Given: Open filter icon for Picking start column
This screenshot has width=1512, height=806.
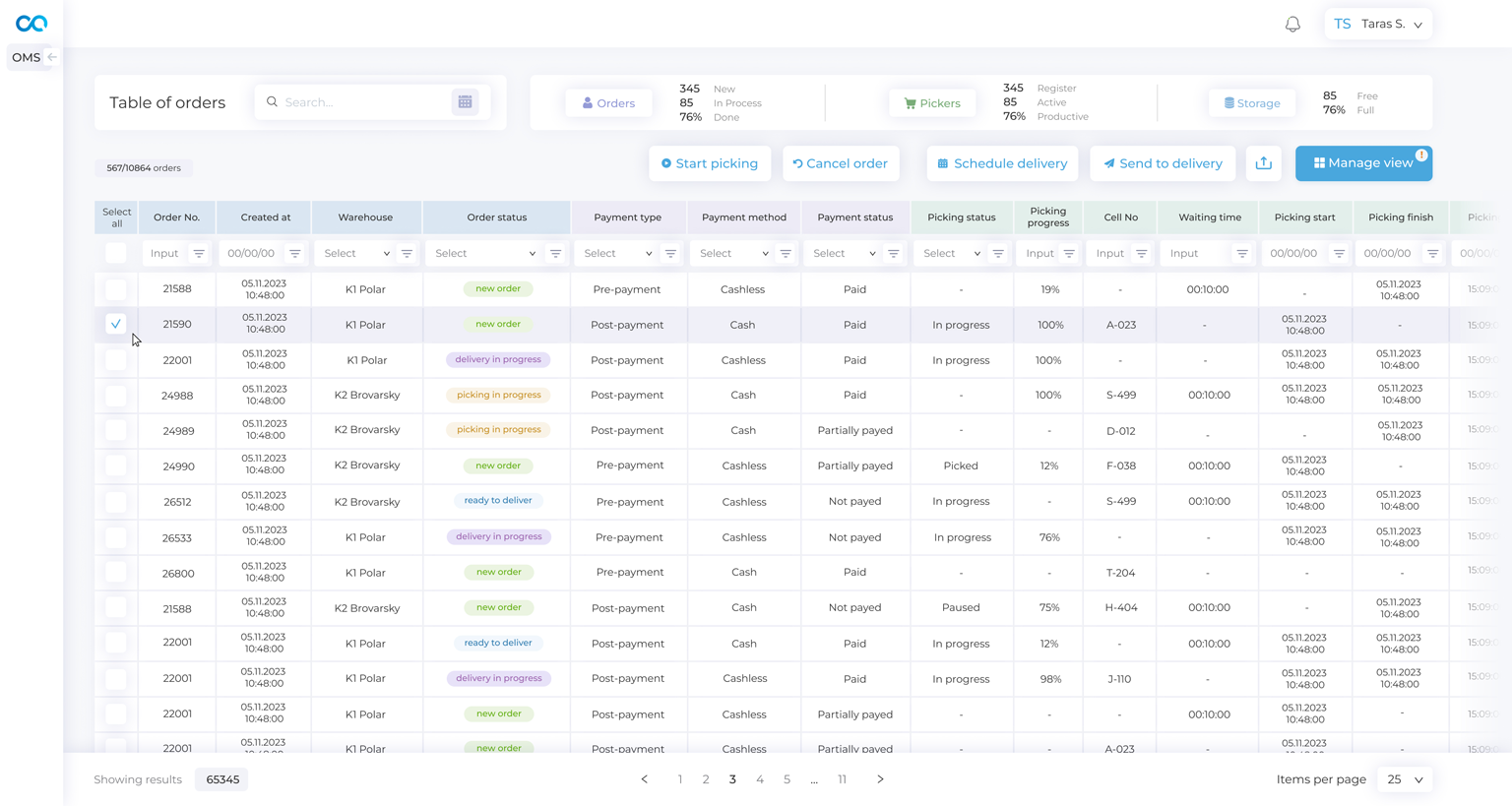Looking at the screenshot, I should tap(1339, 254).
